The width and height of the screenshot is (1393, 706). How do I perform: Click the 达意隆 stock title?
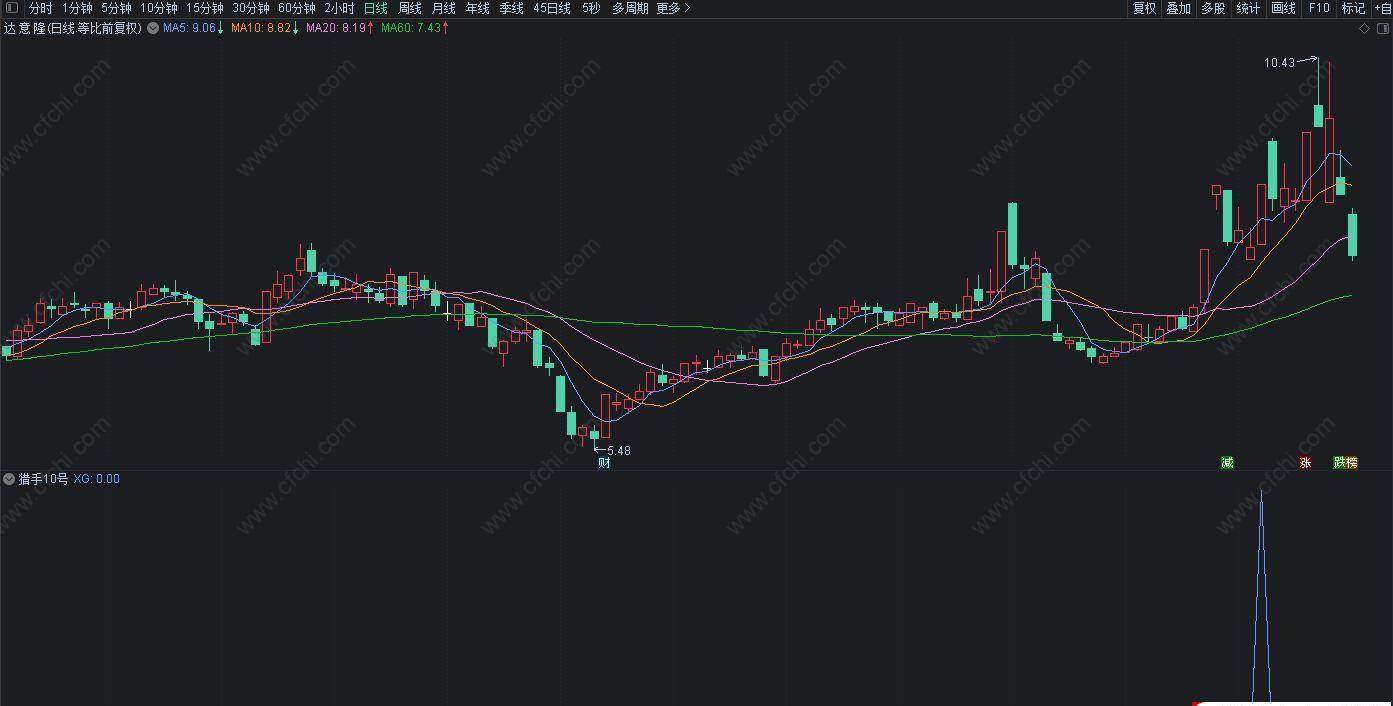[x=23, y=28]
